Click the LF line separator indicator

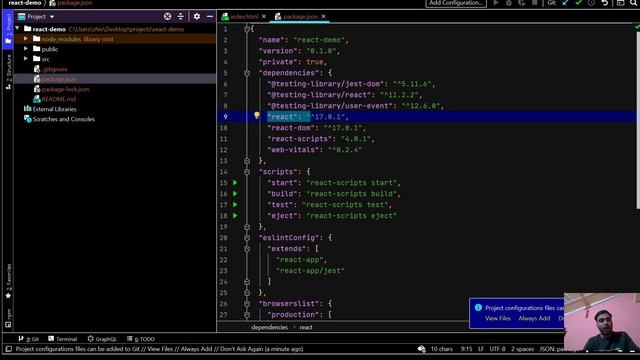(481, 349)
